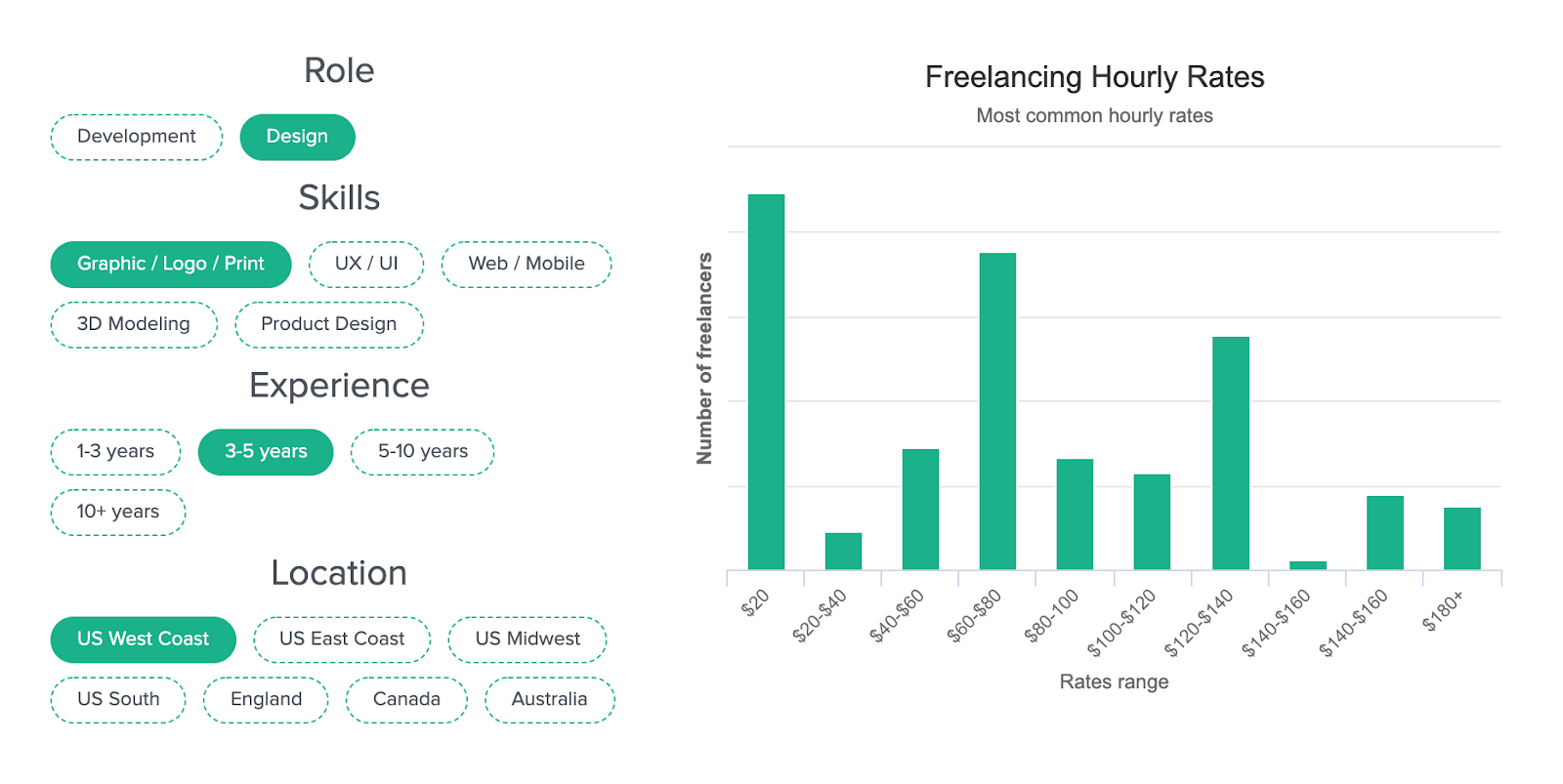Select Australia location pill
Screen dimensions: 1563x784
click(x=550, y=700)
